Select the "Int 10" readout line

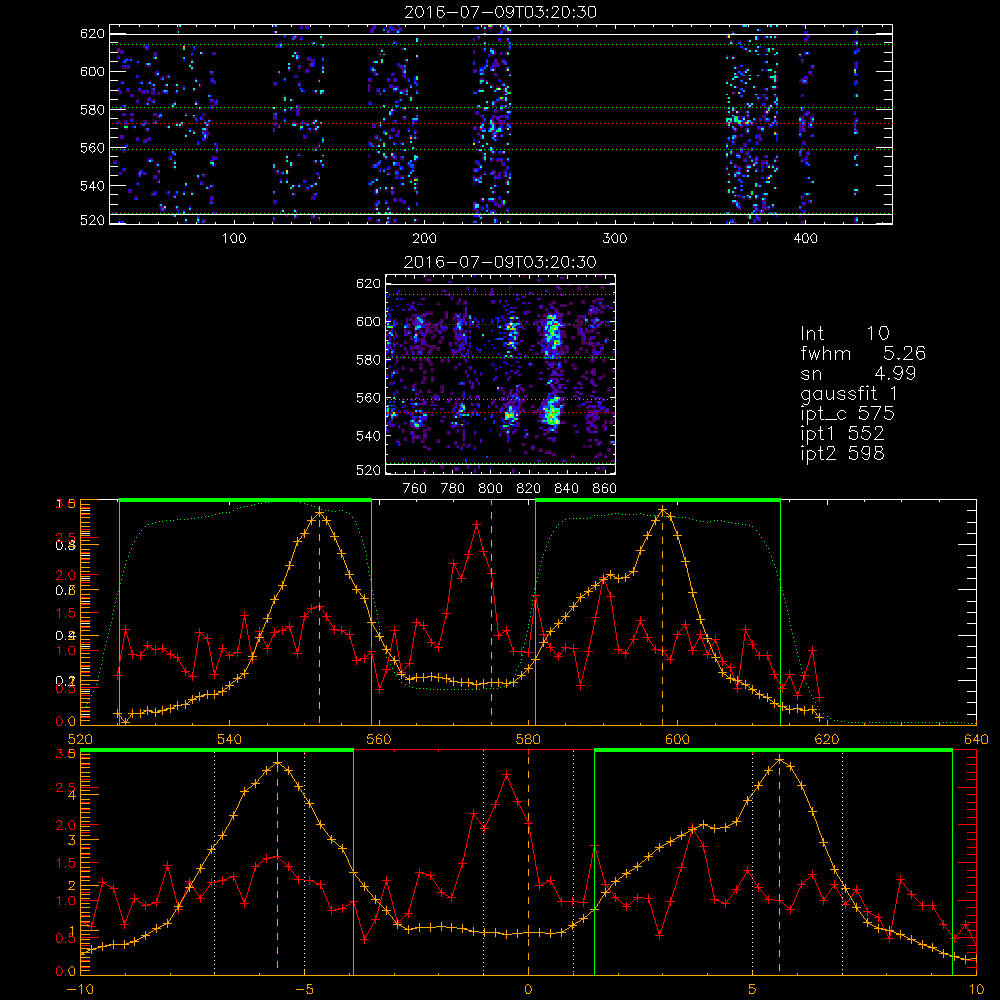click(x=844, y=333)
